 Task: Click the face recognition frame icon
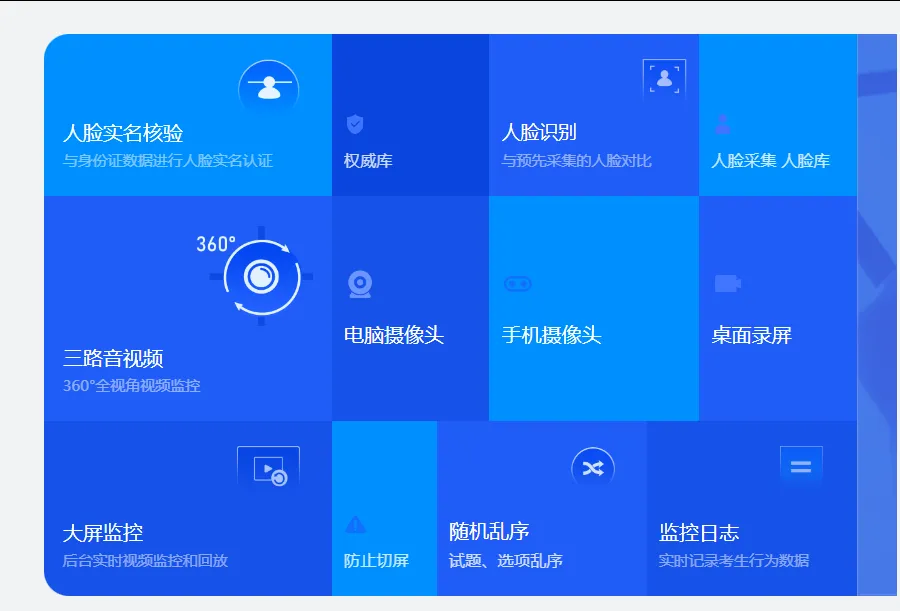pos(664,78)
